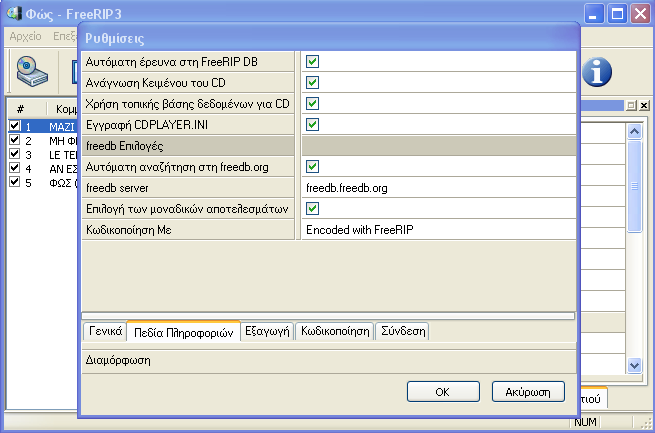
Task: Open the Κωδικοποίηση tab
Action: point(335,332)
